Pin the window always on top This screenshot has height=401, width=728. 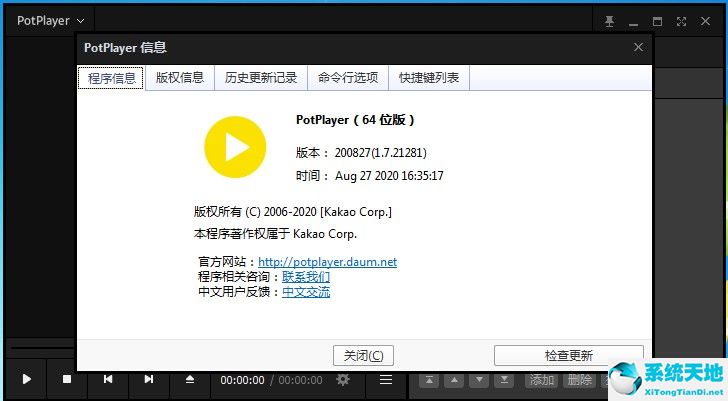610,20
